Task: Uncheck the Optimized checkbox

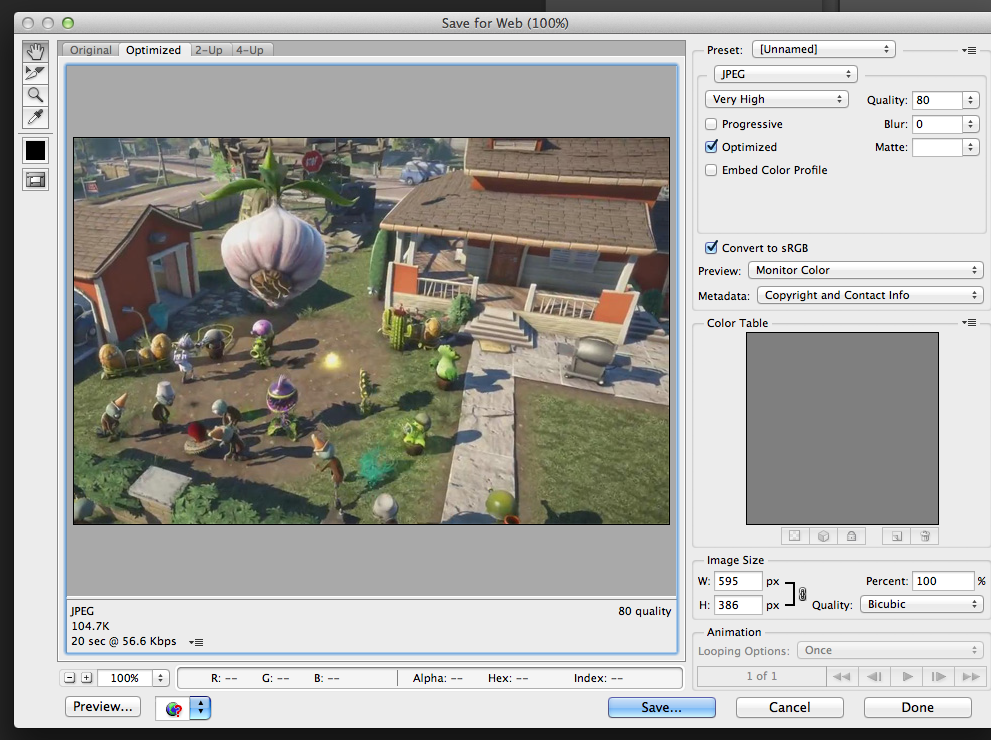Action: coord(711,147)
